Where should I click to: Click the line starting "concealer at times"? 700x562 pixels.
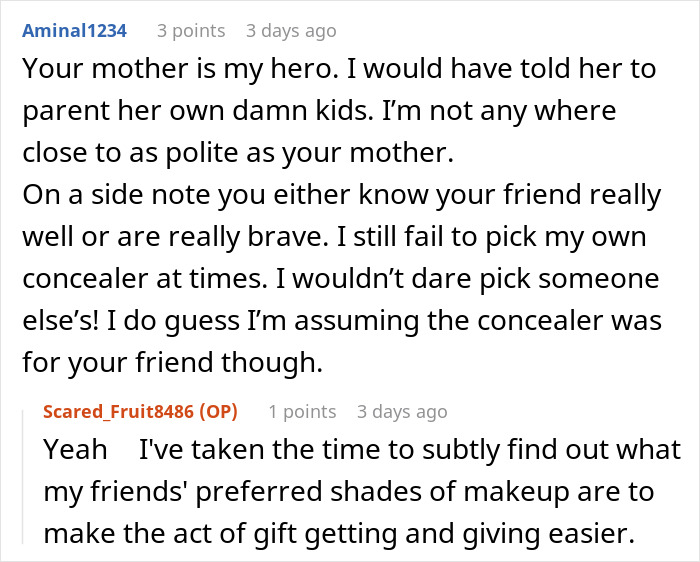click(330, 279)
